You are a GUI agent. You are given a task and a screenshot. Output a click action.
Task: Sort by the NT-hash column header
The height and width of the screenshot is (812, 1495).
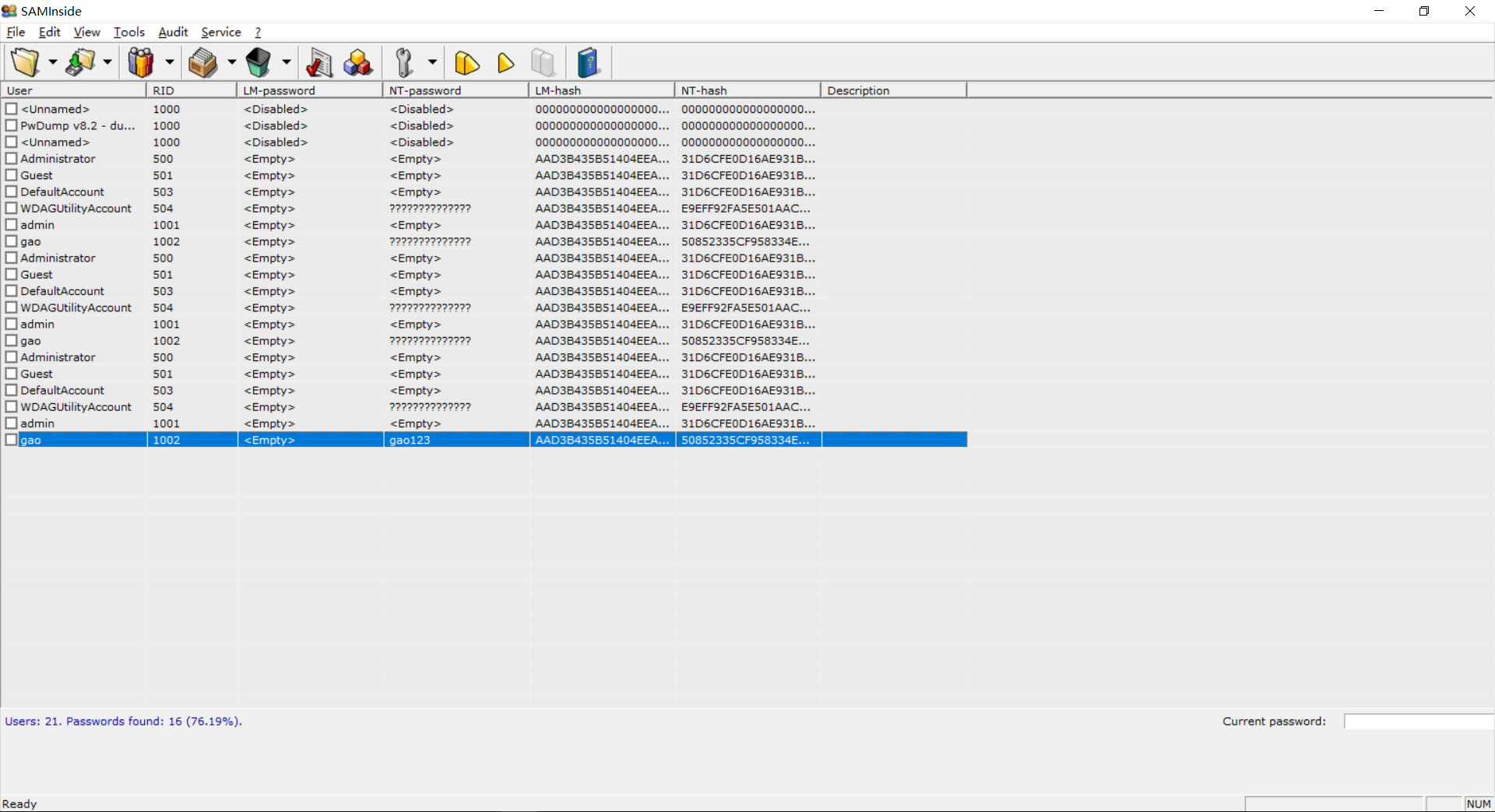pyautogui.click(x=747, y=90)
